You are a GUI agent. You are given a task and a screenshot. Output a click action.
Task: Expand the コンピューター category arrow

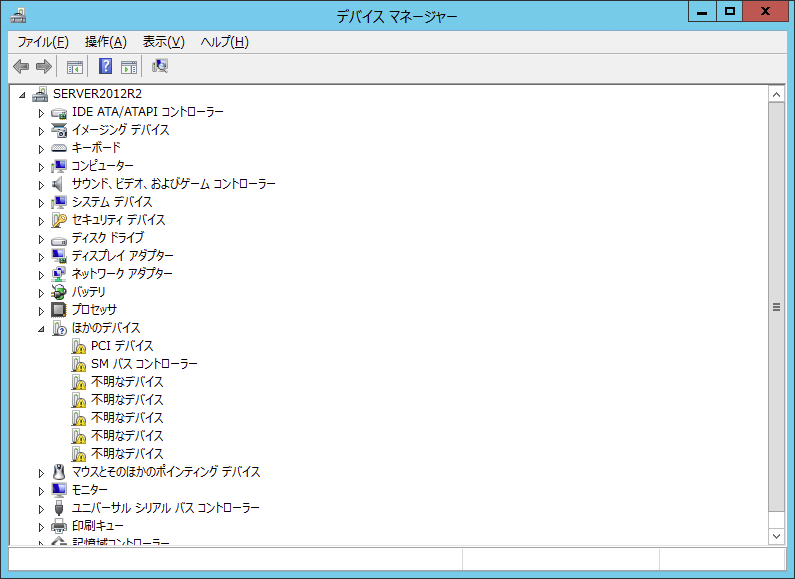pos(42,167)
